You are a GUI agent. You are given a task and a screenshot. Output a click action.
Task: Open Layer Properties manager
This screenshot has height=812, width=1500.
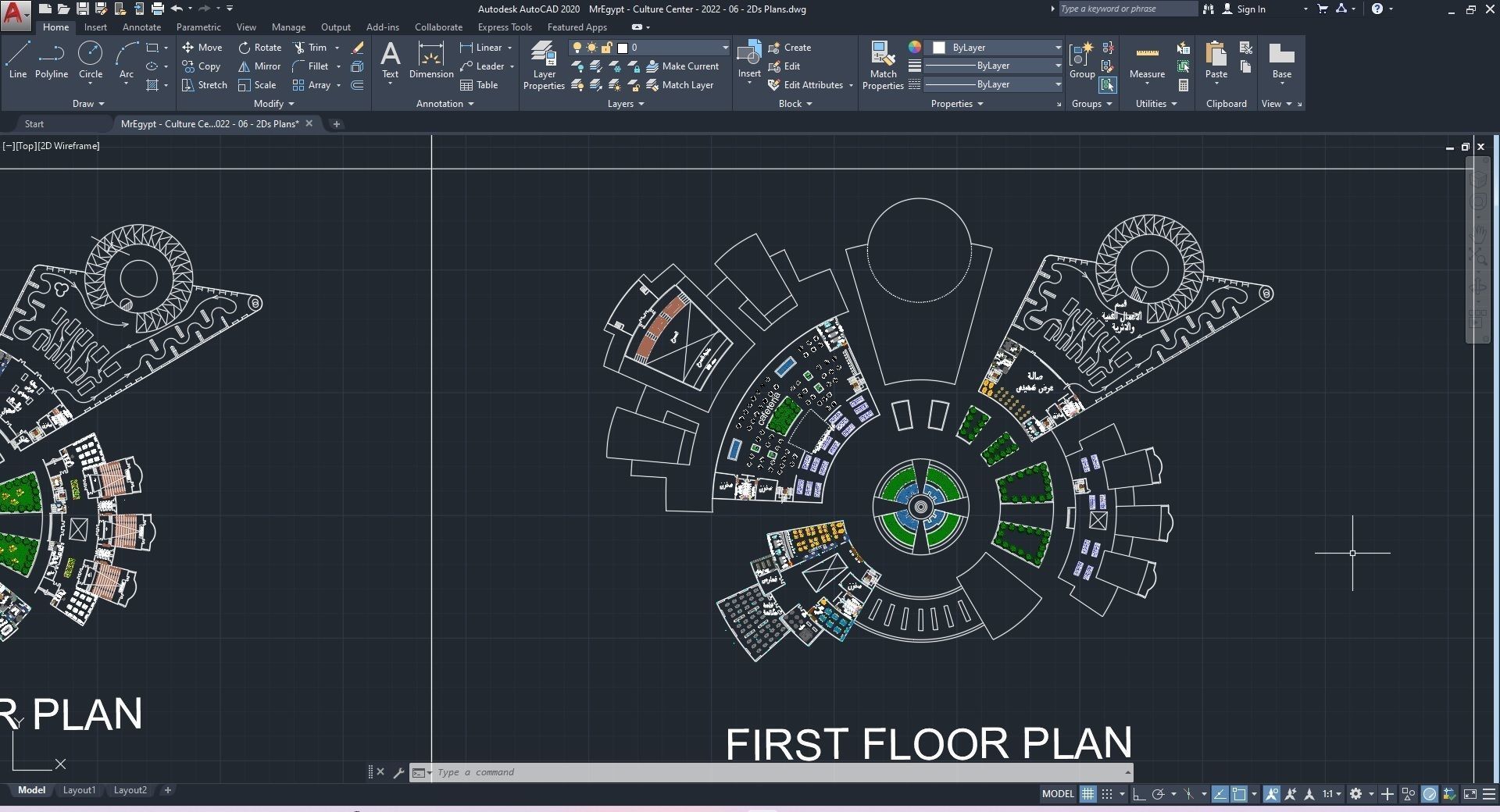point(544,66)
